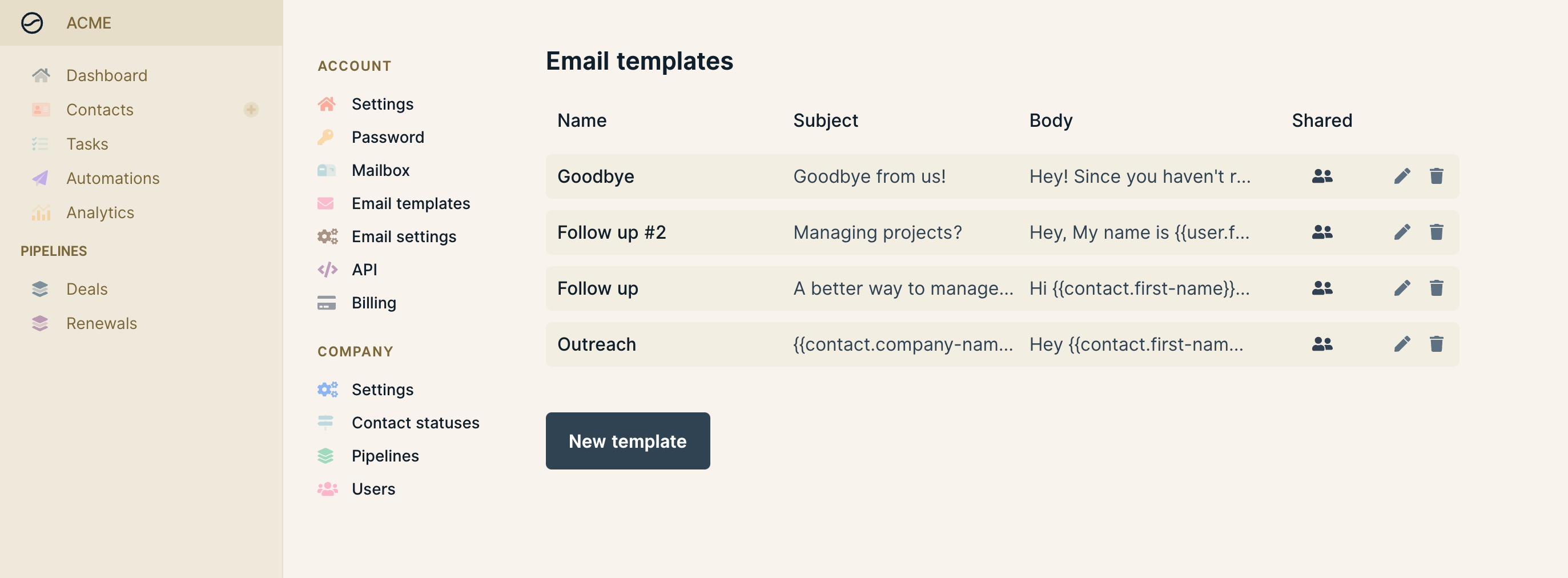
Task: Toggle sharing on the Follow up template
Action: coord(1322,288)
